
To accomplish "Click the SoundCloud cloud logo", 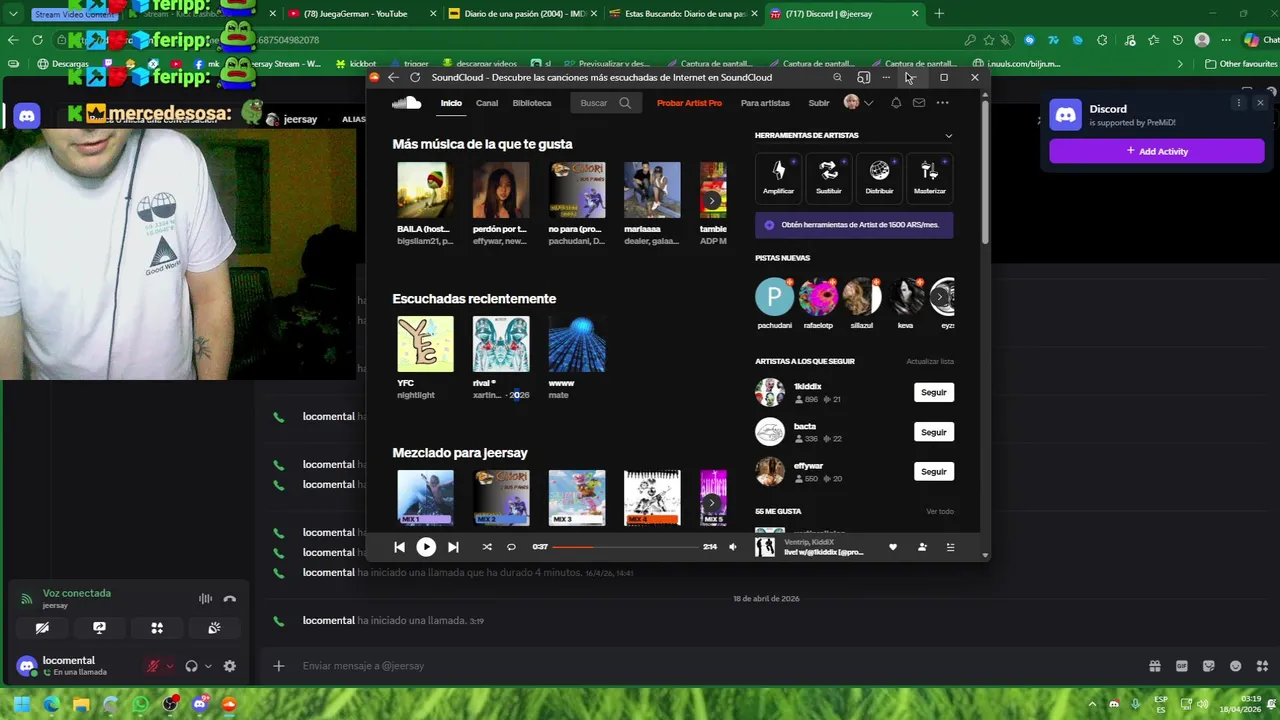I will [407, 103].
